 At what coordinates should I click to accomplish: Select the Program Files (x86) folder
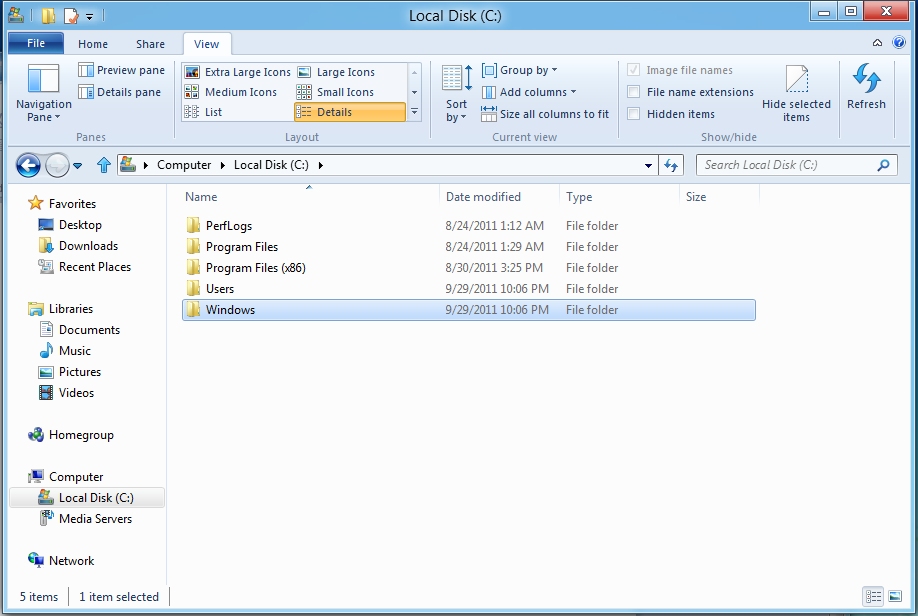469,268
